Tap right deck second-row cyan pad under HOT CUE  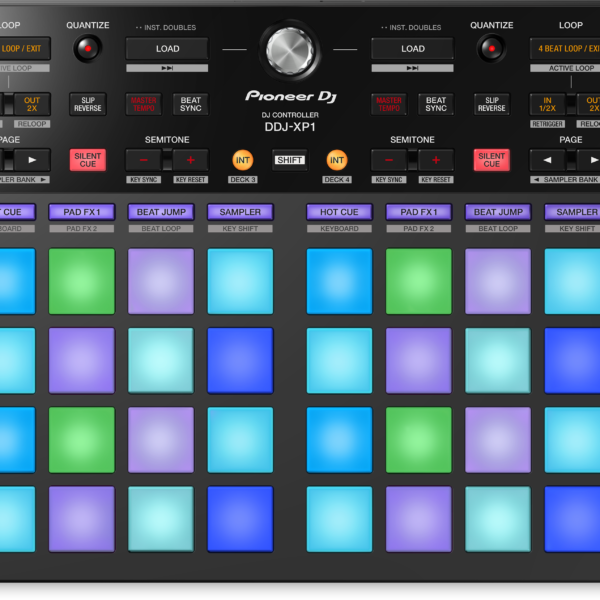pos(339,360)
